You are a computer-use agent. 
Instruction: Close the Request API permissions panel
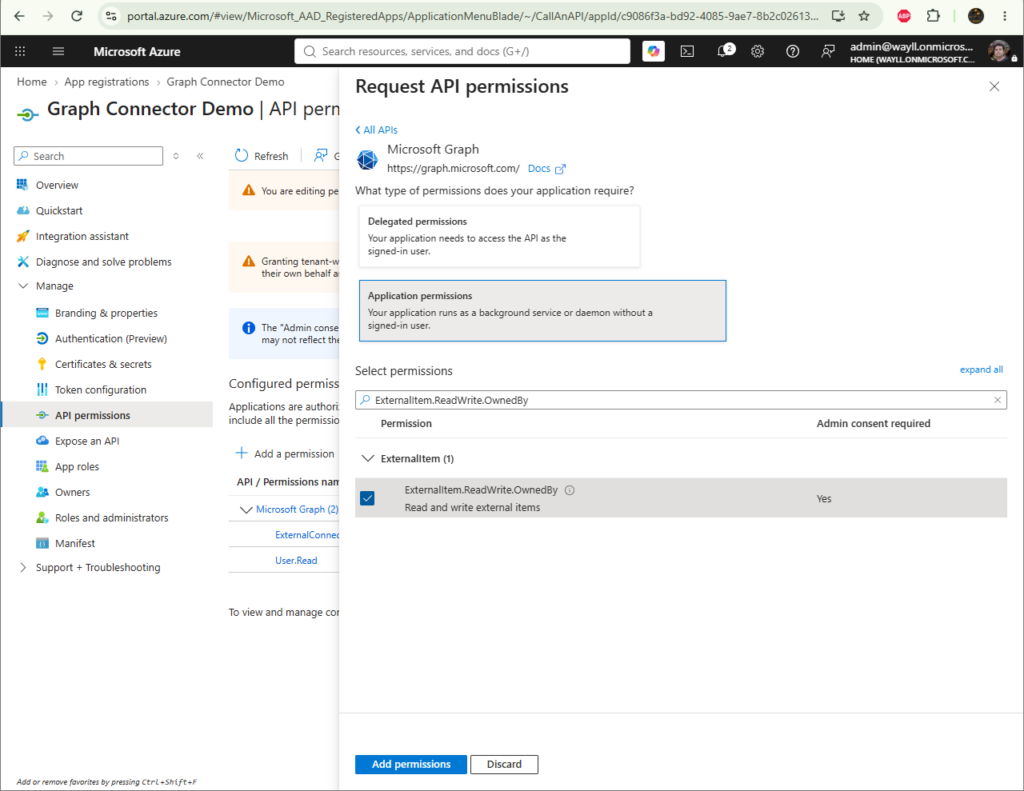(994, 86)
